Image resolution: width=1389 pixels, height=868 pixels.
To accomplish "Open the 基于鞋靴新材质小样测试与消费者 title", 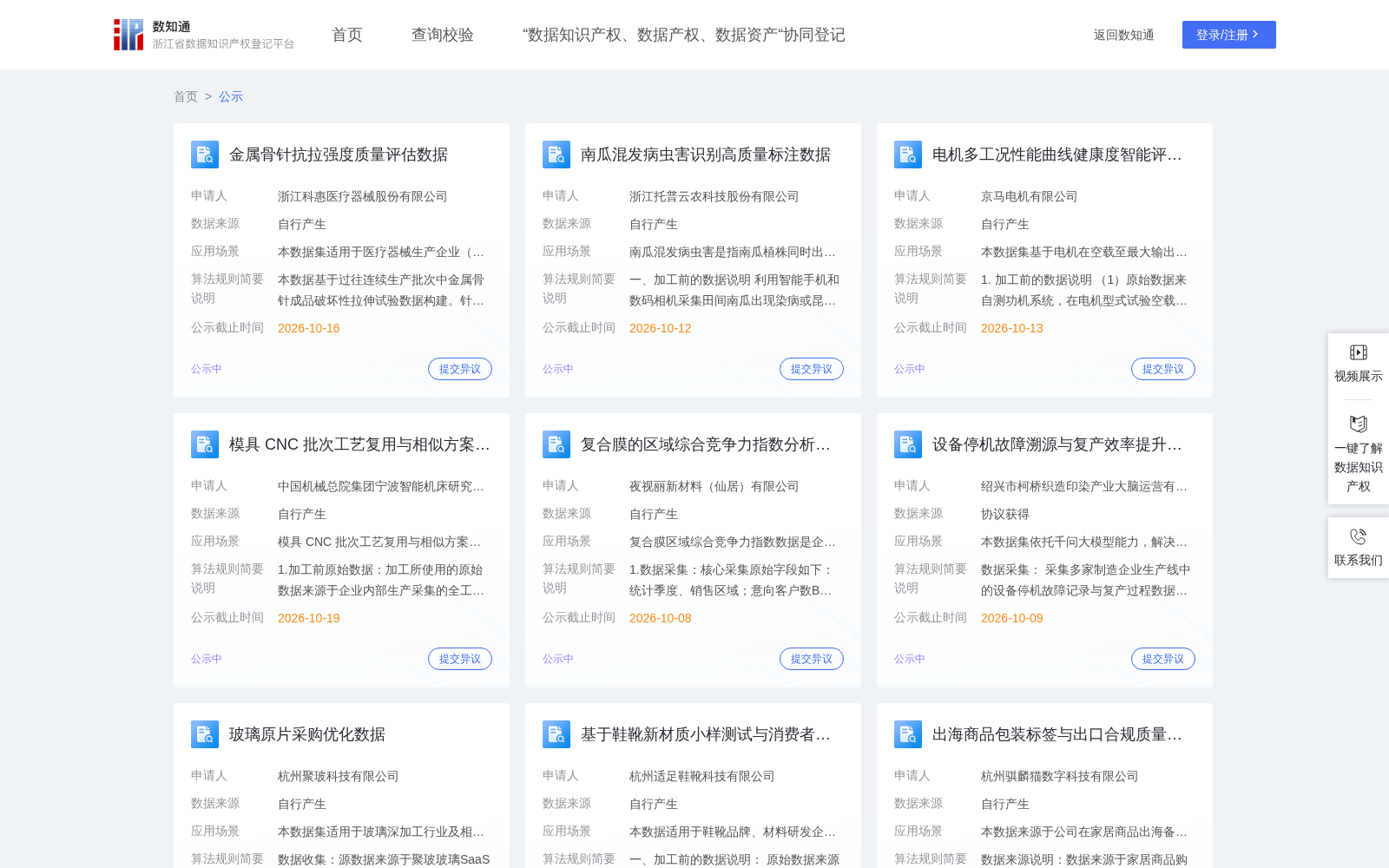I will pos(706,734).
